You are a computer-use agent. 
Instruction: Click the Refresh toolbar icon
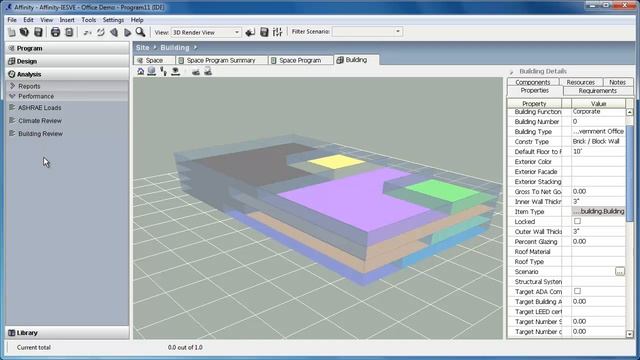[100, 33]
